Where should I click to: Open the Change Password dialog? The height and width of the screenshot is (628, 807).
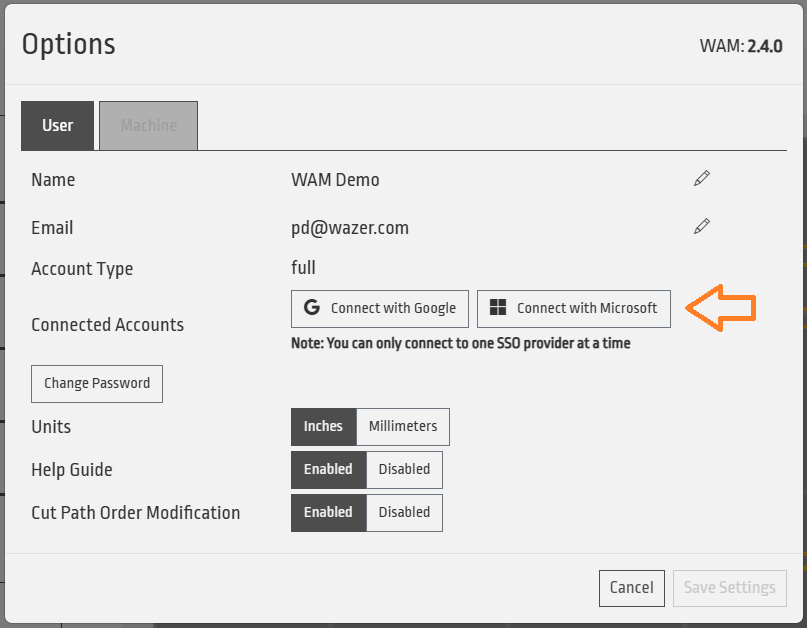pyautogui.click(x=97, y=383)
